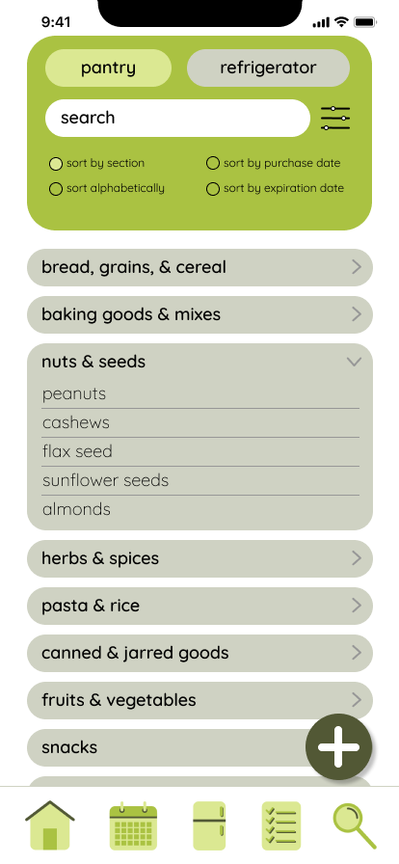Image resolution: width=399 pixels, height=864 pixels.
Task: Switch to the refrigerator tab
Action: (268, 68)
